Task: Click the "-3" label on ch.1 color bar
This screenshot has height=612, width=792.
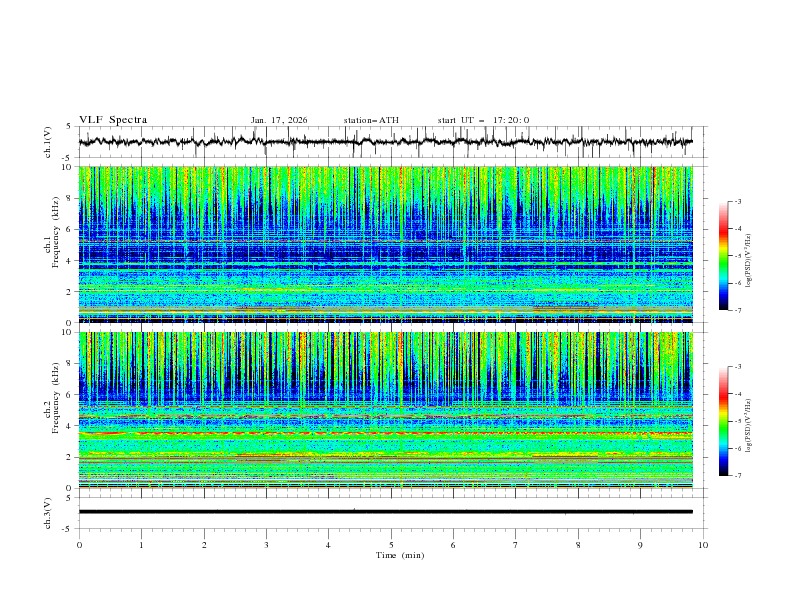Action: (738, 201)
